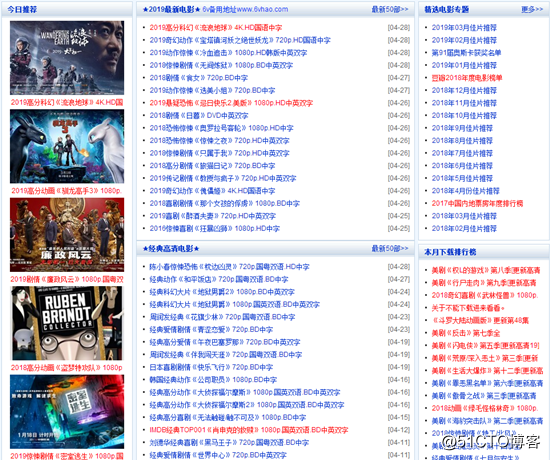
Task: Open 2018高分剧情《旅猫日记》link
Action: tap(212, 166)
